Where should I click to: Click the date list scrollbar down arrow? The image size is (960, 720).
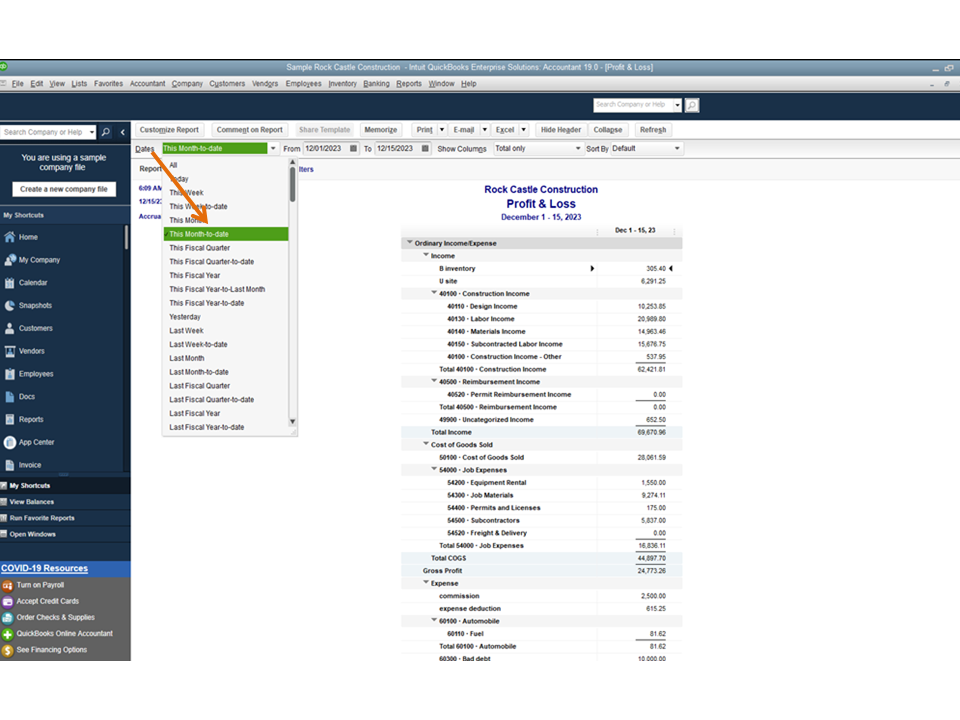293,422
